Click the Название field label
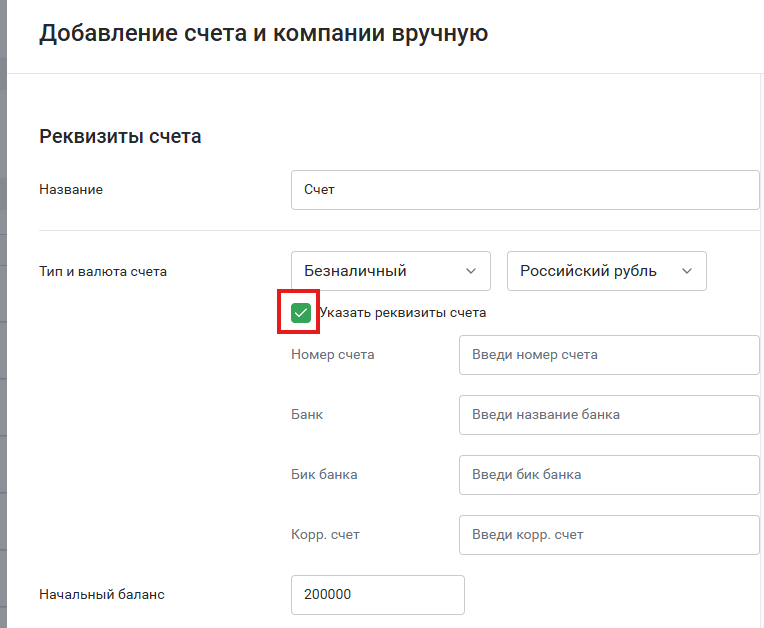This screenshot has height=628, width=764. click(71, 190)
